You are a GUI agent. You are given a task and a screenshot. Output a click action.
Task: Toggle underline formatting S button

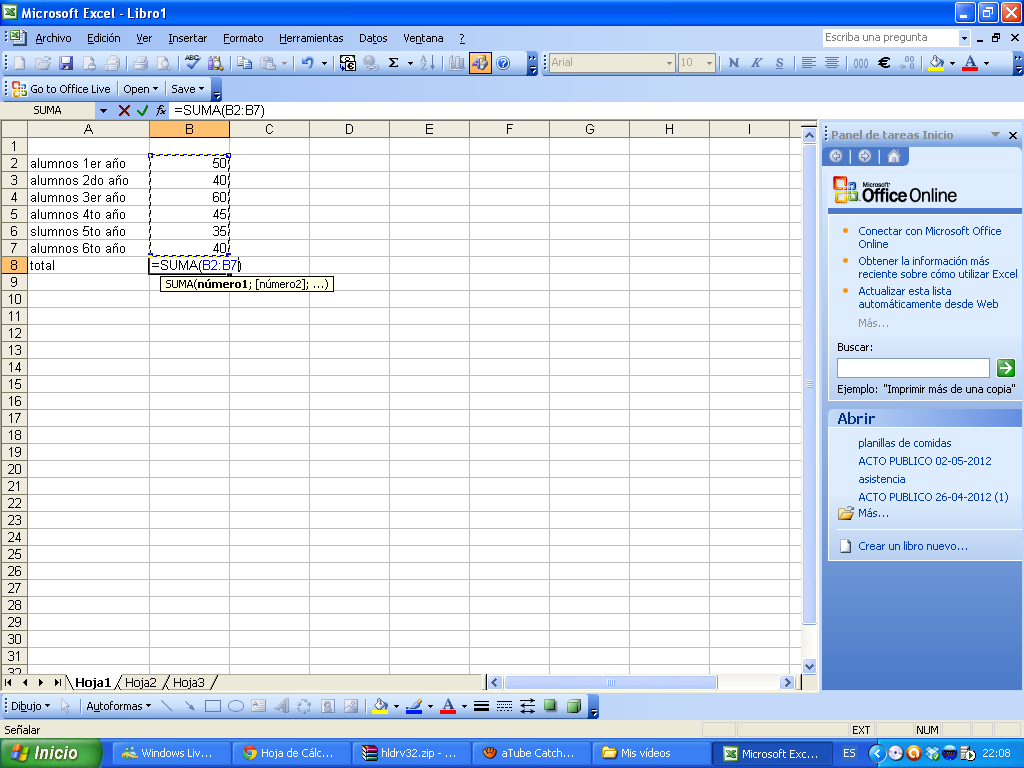[779, 63]
